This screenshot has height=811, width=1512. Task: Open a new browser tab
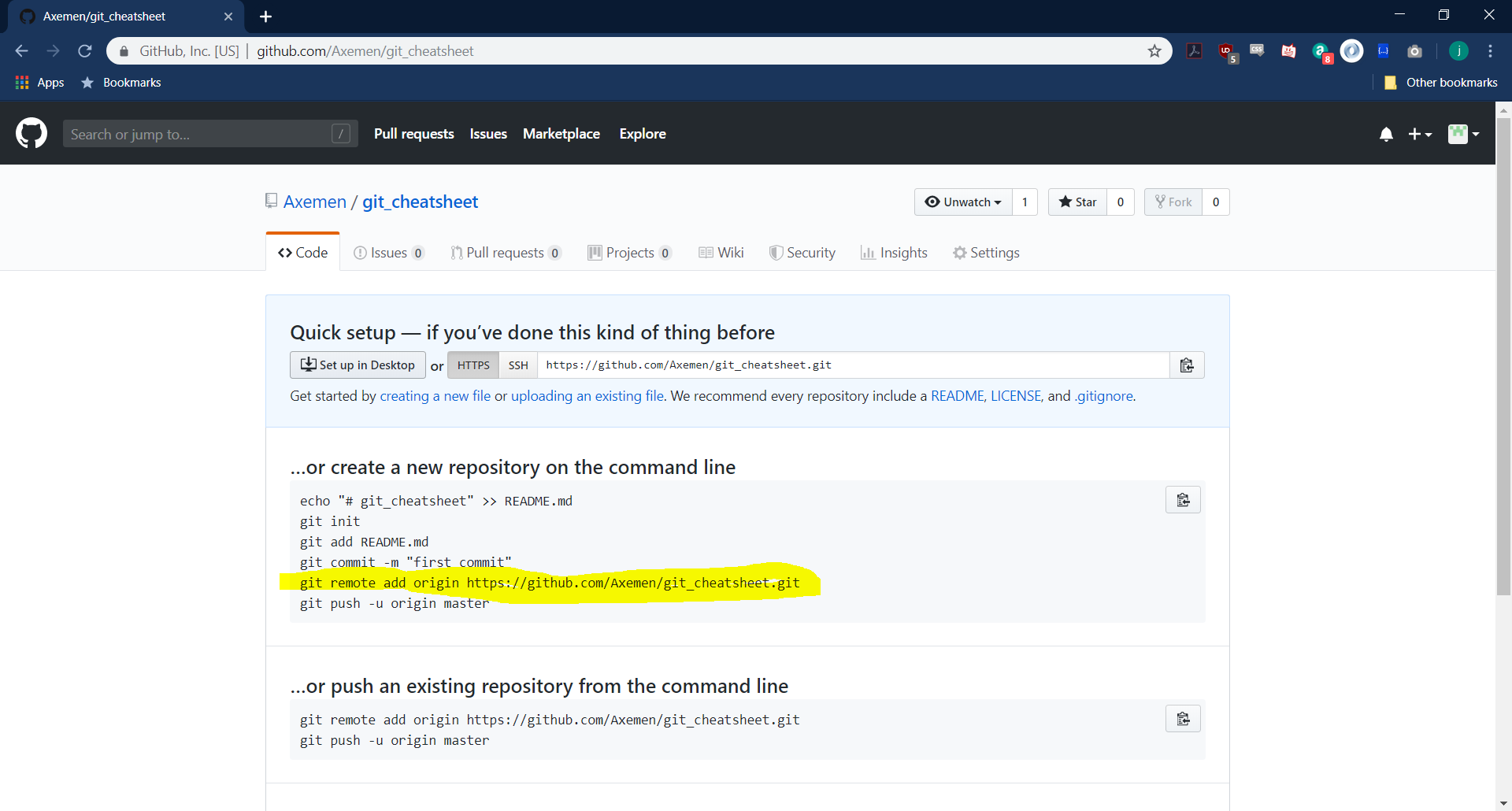[265, 17]
